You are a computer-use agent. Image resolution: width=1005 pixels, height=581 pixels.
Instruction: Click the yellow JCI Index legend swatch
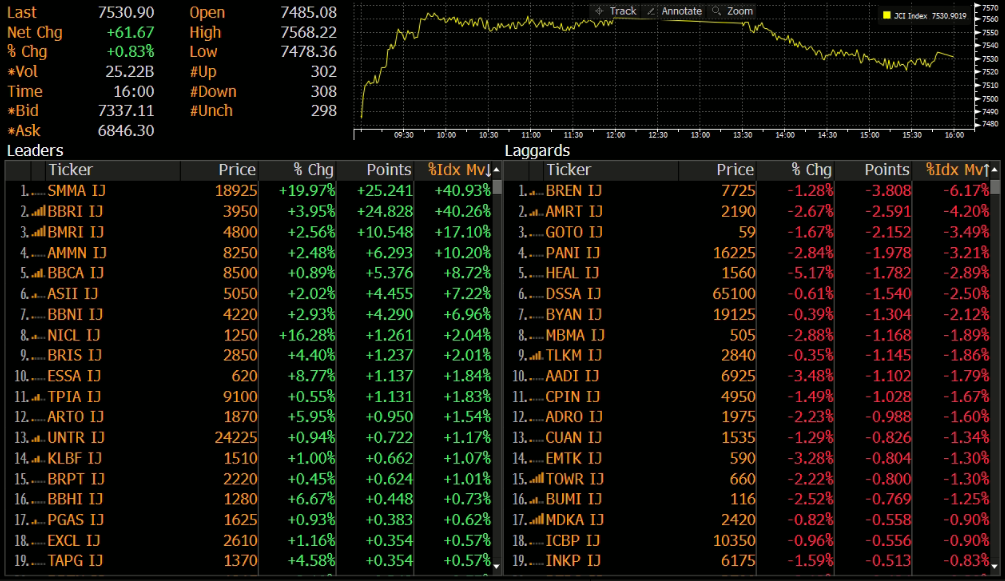[x=886, y=15]
